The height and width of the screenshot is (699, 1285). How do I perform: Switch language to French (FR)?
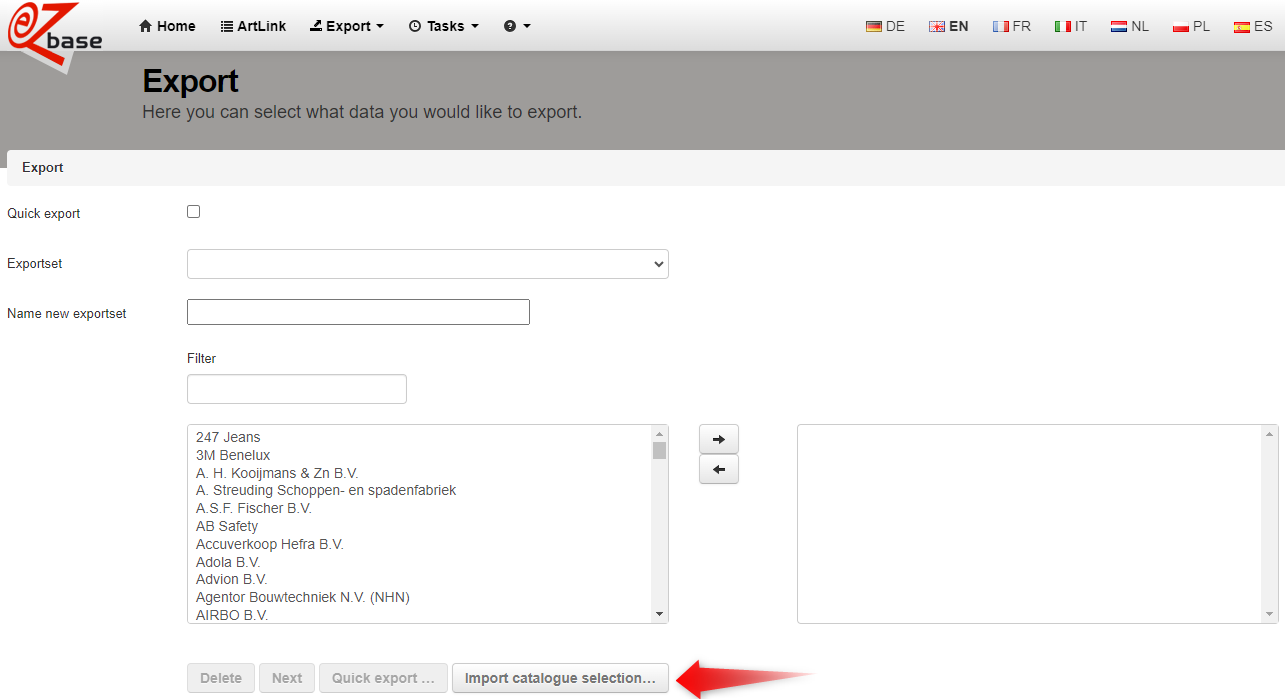point(1012,27)
